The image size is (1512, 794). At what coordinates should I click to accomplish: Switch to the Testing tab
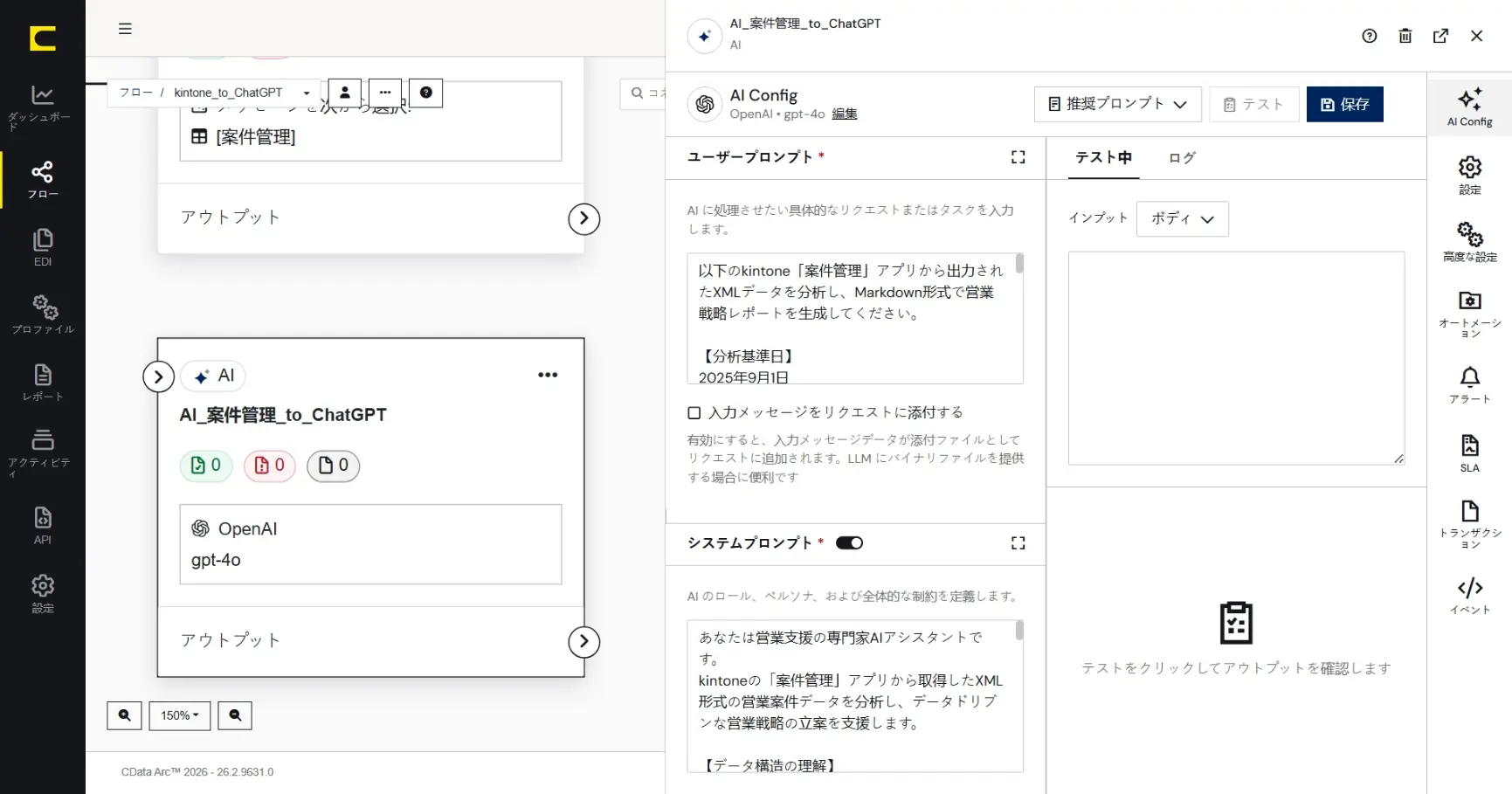click(x=1103, y=157)
